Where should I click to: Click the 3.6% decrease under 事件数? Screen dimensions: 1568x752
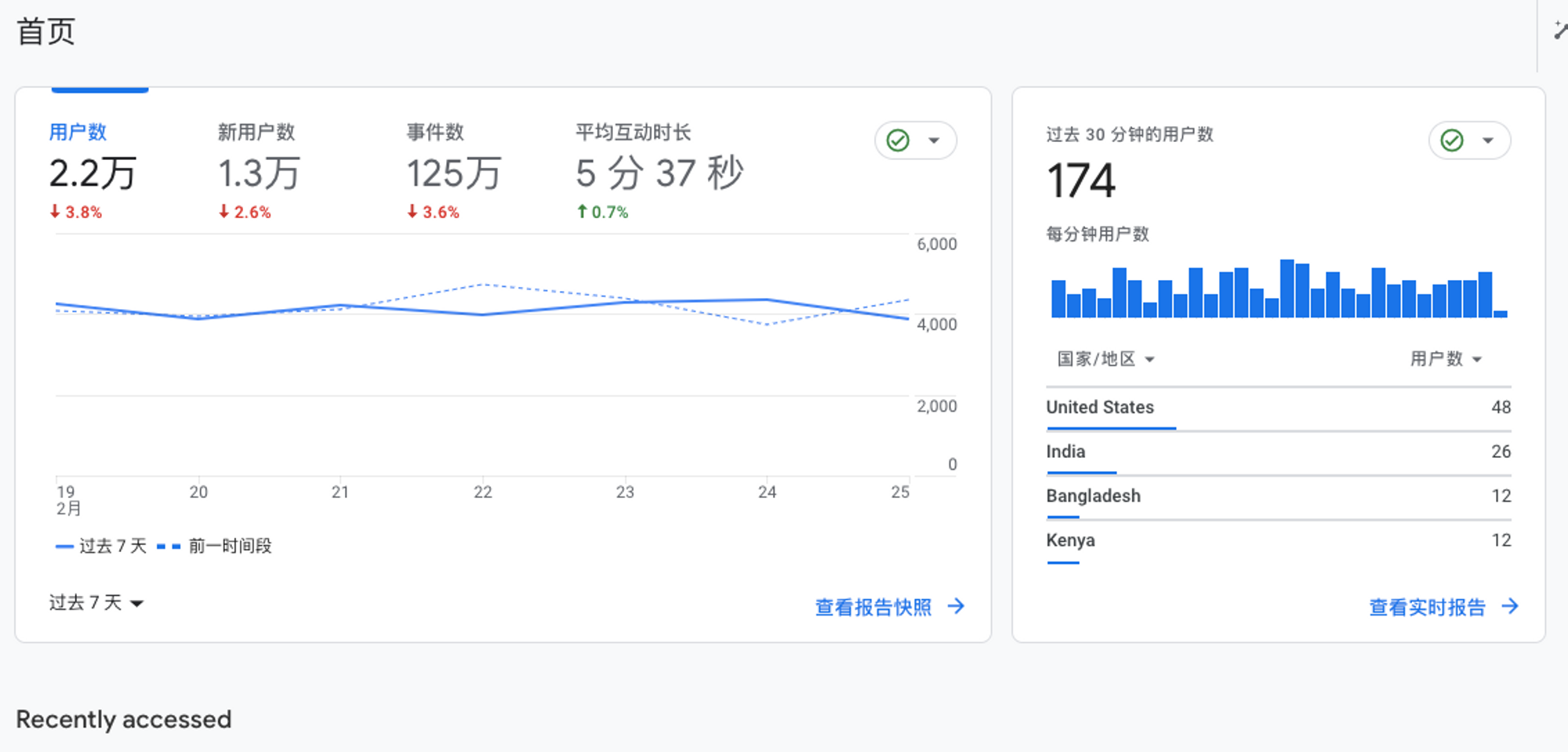point(433,212)
